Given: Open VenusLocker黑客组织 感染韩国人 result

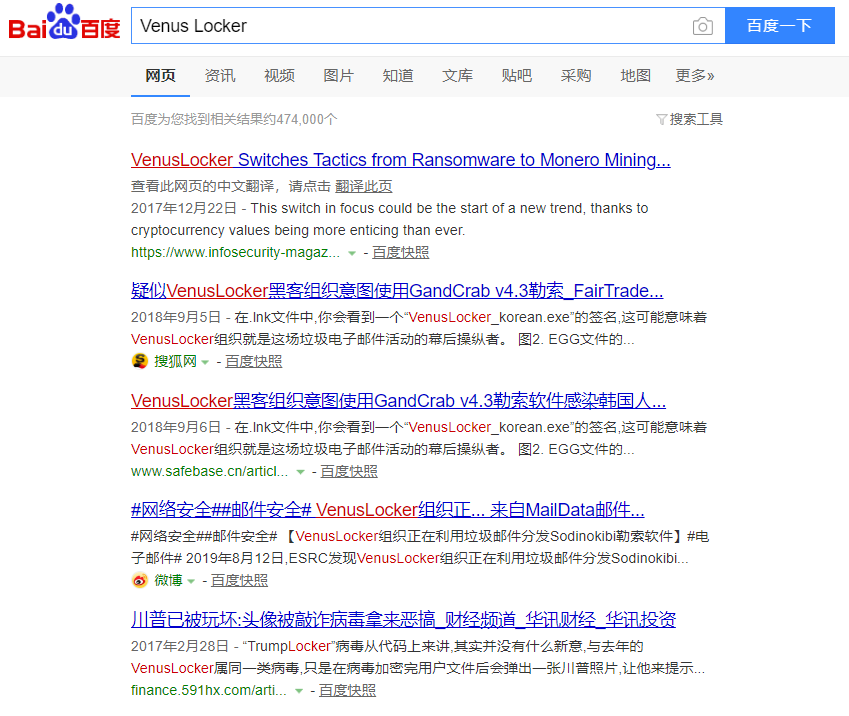Looking at the screenshot, I should tap(399, 401).
